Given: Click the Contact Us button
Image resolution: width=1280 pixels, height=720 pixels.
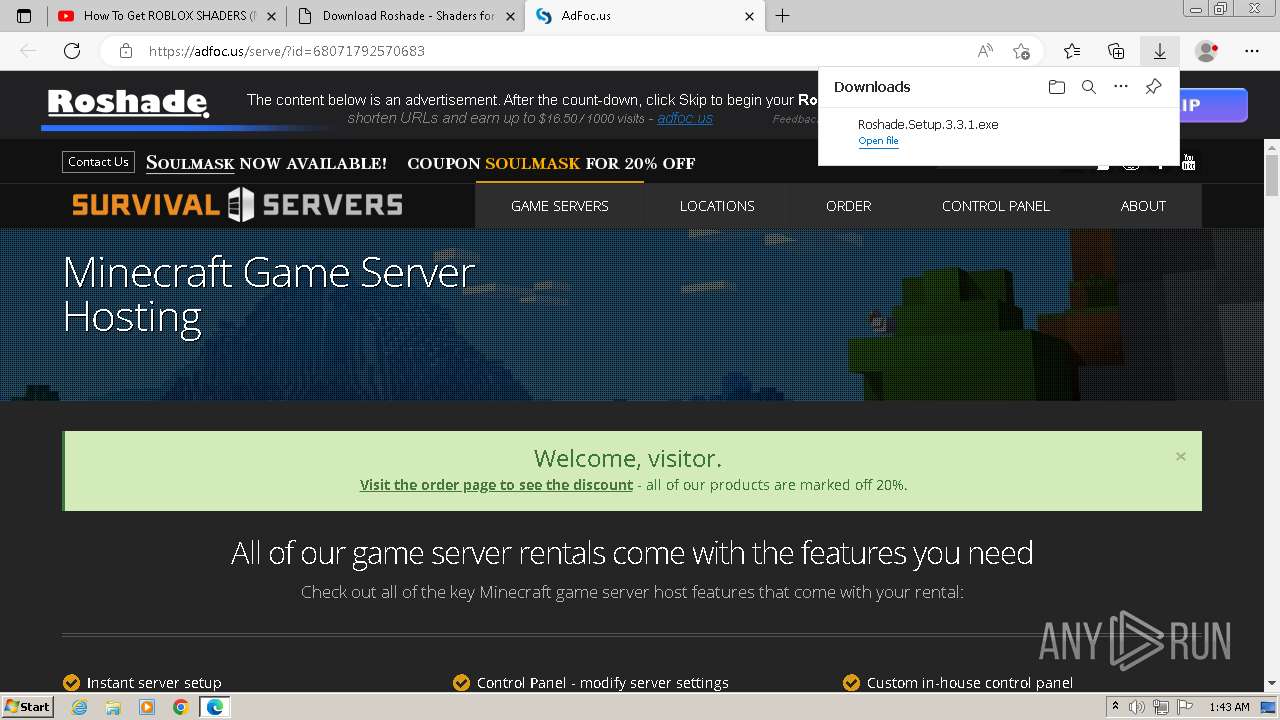Looking at the screenshot, I should [98, 162].
